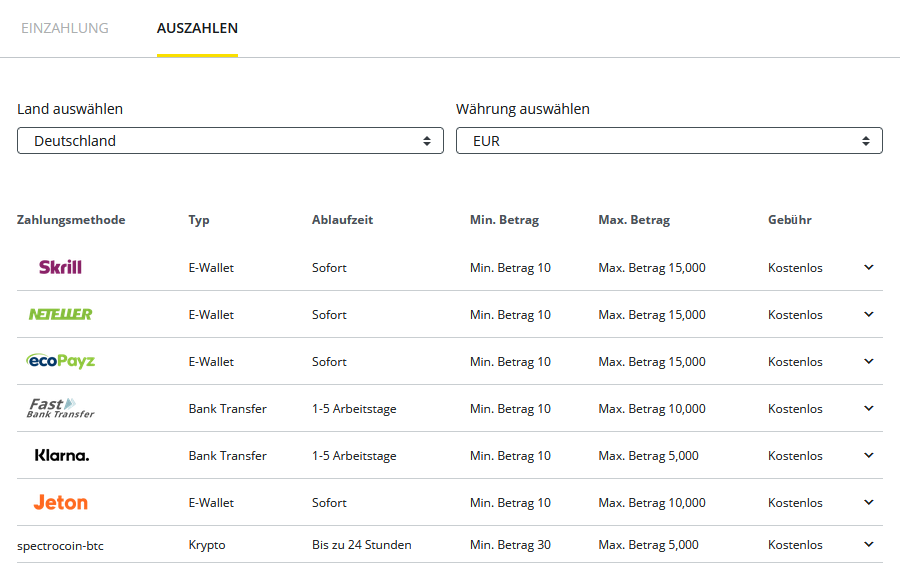Click the Land auswählen label
Viewport: 900px width, 570px height.
tap(70, 109)
